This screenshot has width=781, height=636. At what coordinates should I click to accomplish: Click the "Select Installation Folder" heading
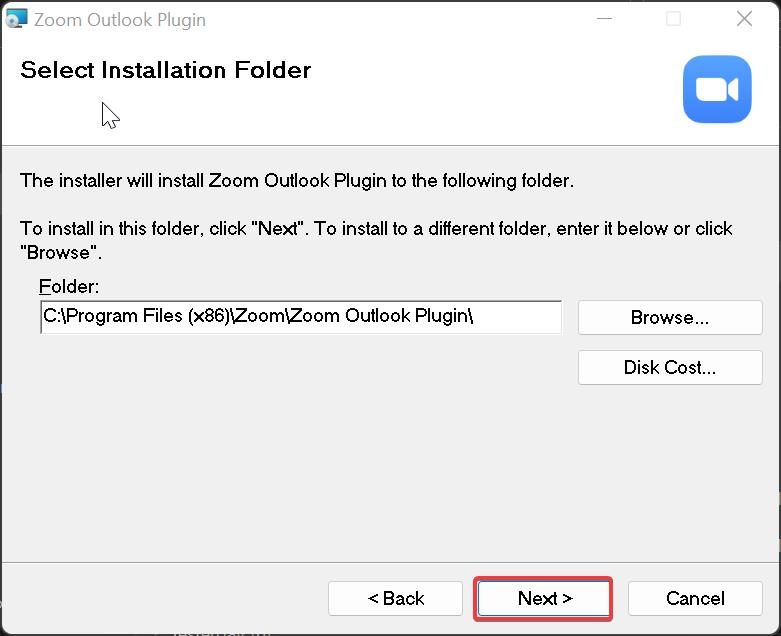[x=166, y=70]
